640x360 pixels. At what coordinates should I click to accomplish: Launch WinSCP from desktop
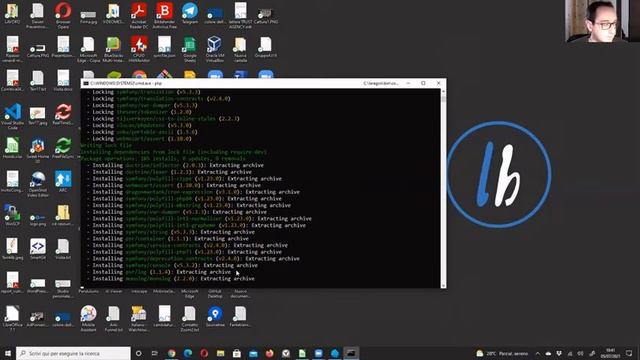12,215
